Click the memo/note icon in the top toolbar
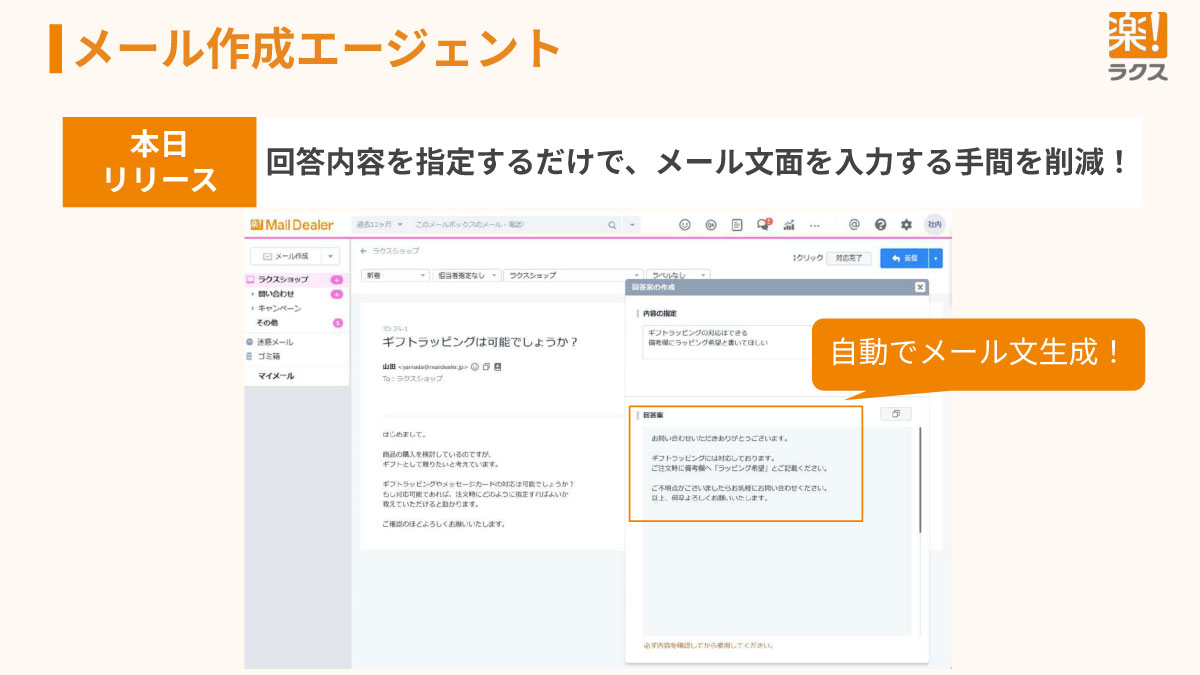Screen dimensions: 1200x675 pos(737,225)
